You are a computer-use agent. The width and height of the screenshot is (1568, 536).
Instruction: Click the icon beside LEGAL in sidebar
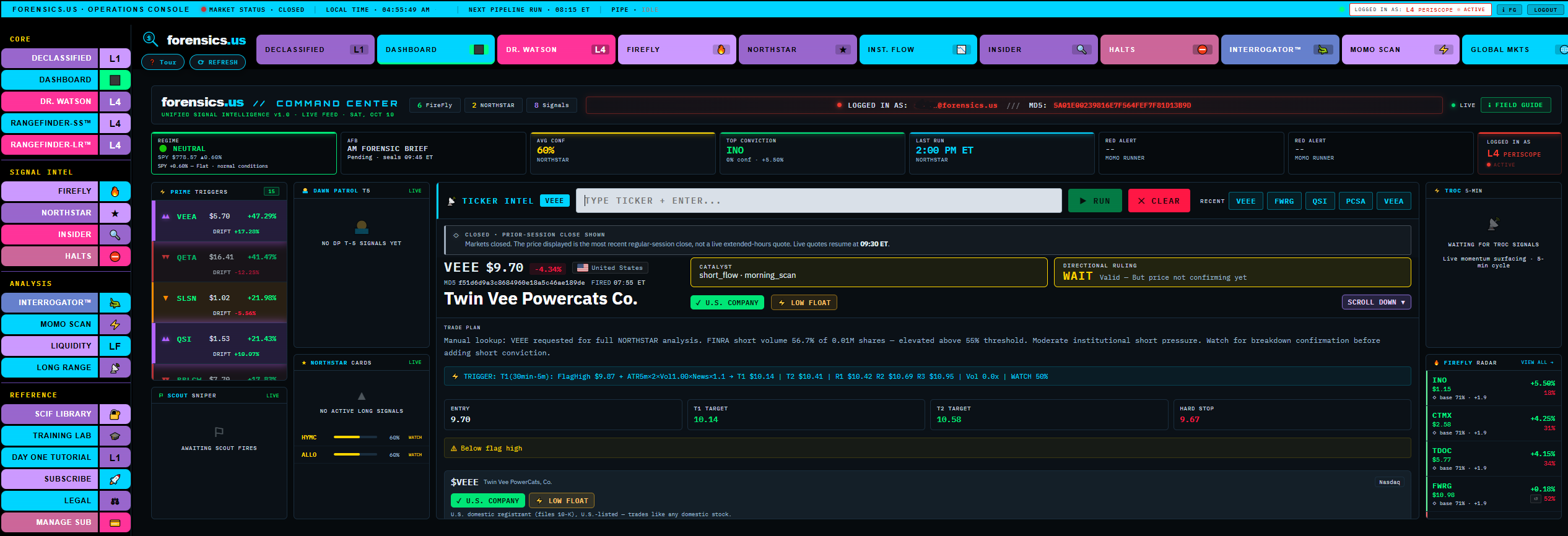pyautogui.click(x=115, y=501)
